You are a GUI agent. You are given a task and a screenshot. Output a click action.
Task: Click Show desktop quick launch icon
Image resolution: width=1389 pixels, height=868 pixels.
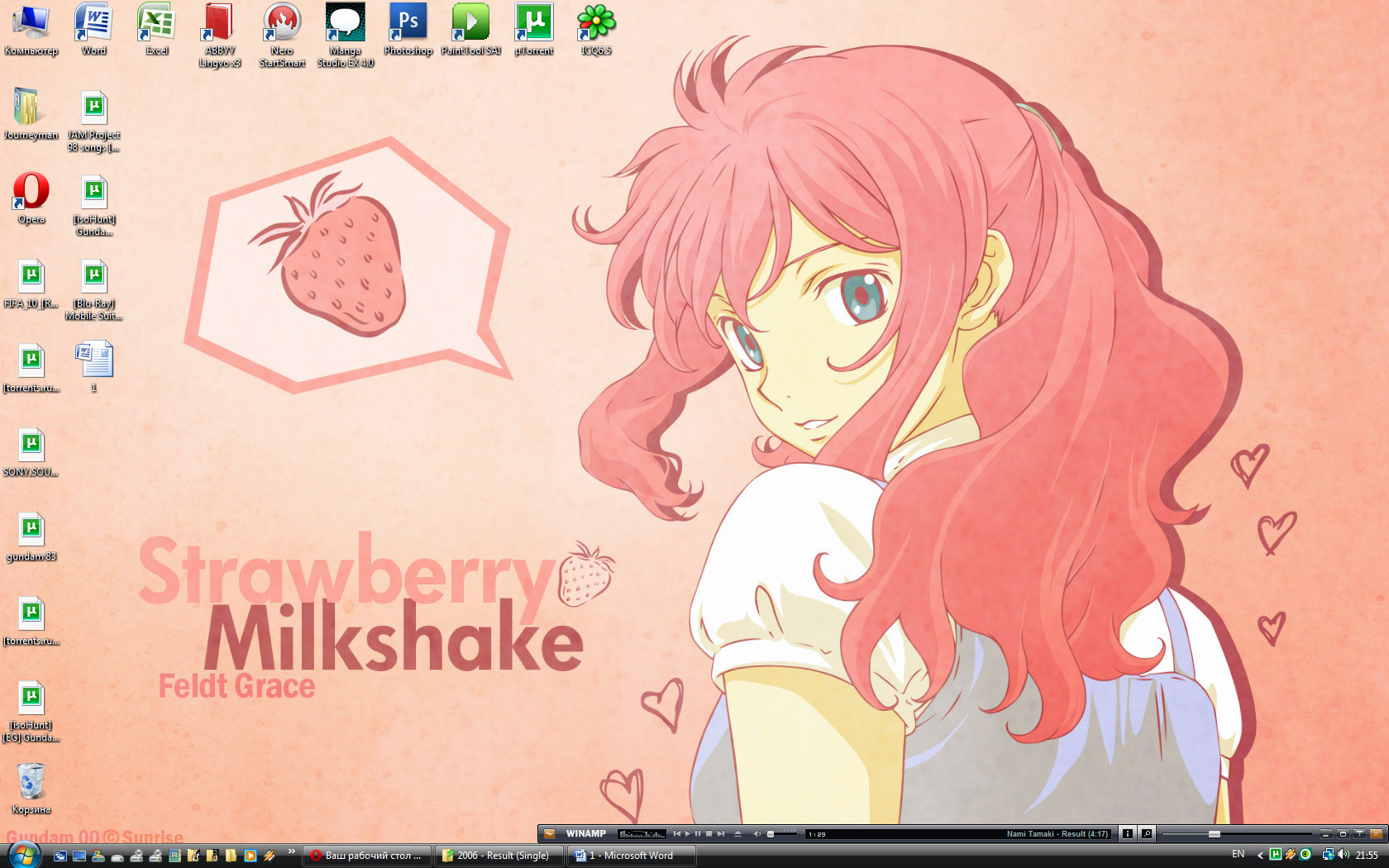coord(79,856)
